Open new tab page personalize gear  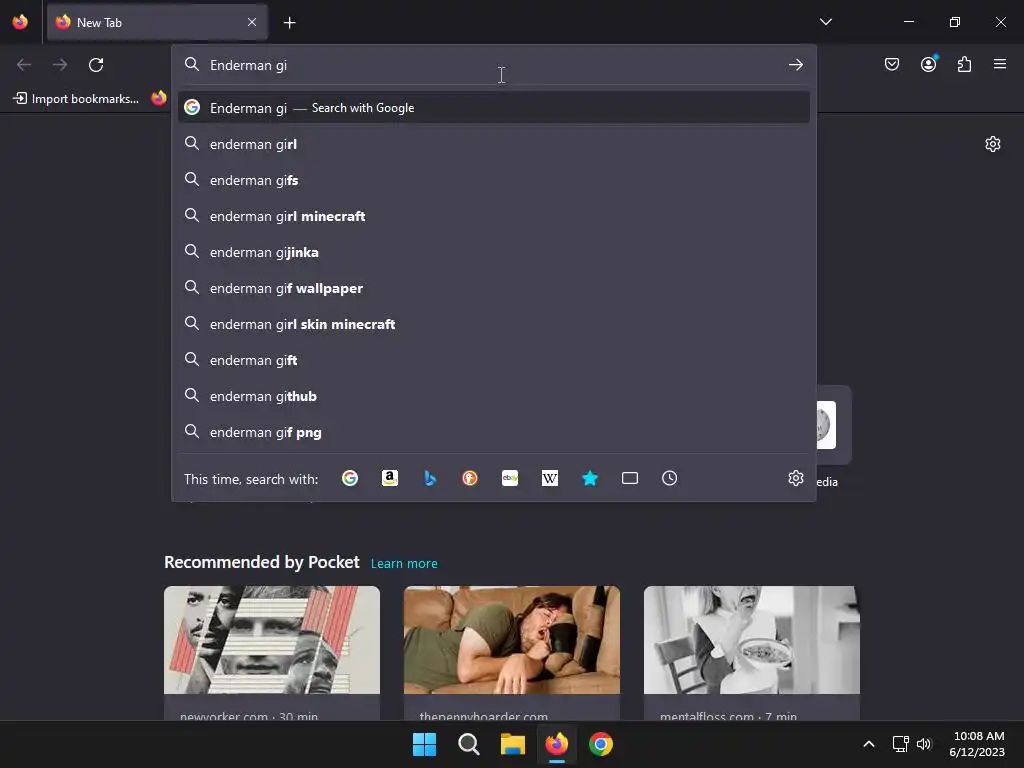[993, 144]
